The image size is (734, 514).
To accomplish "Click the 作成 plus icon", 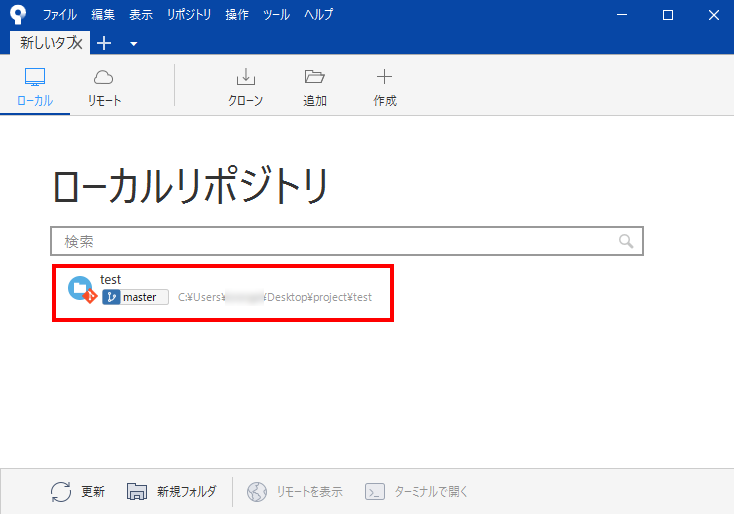I will pos(384,76).
